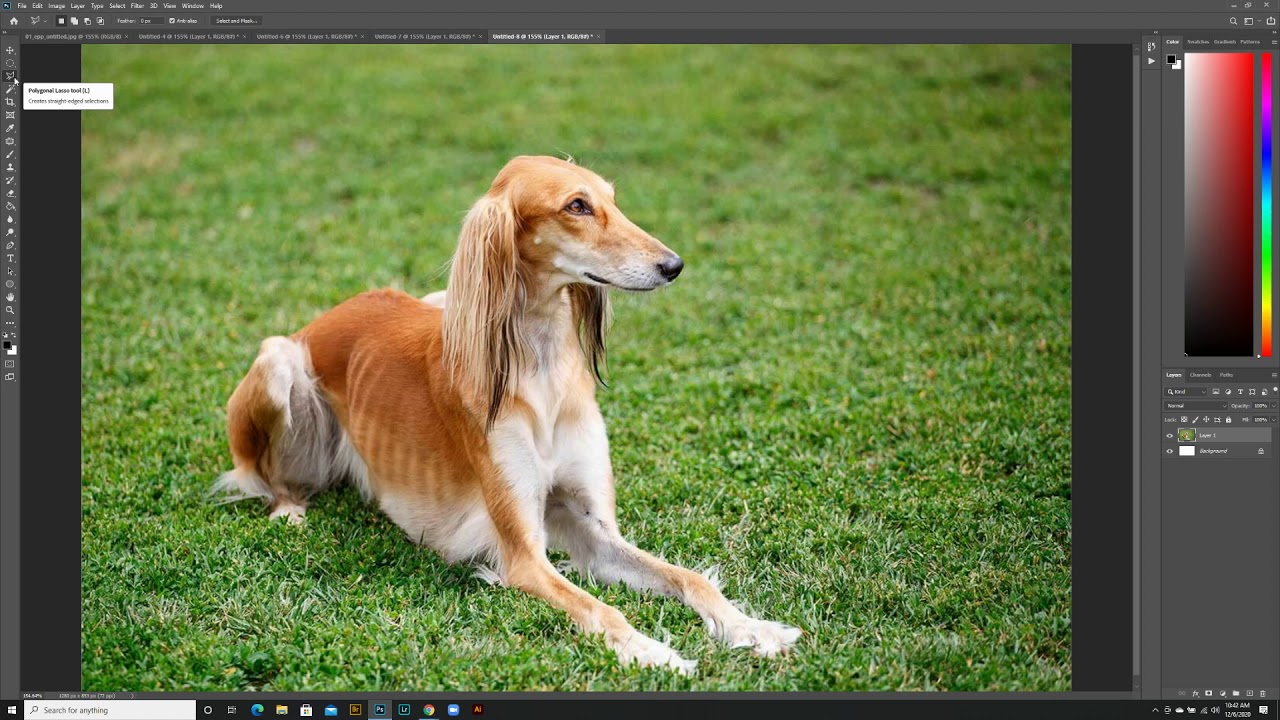Select the Elliptical Marquee tool
Image resolution: width=1280 pixels, height=720 pixels.
pyautogui.click(x=10, y=63)
